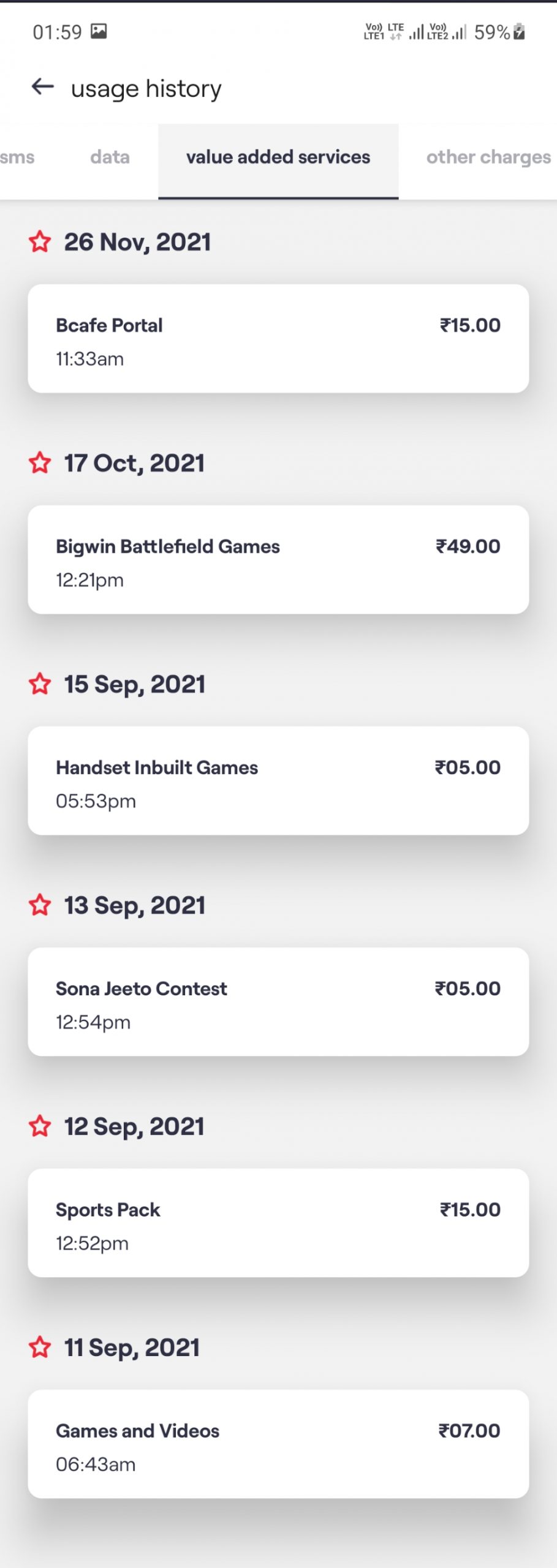Open the Bcafe Portal charge entry
Screen dimensions: 557x1568
coord(278,339)
